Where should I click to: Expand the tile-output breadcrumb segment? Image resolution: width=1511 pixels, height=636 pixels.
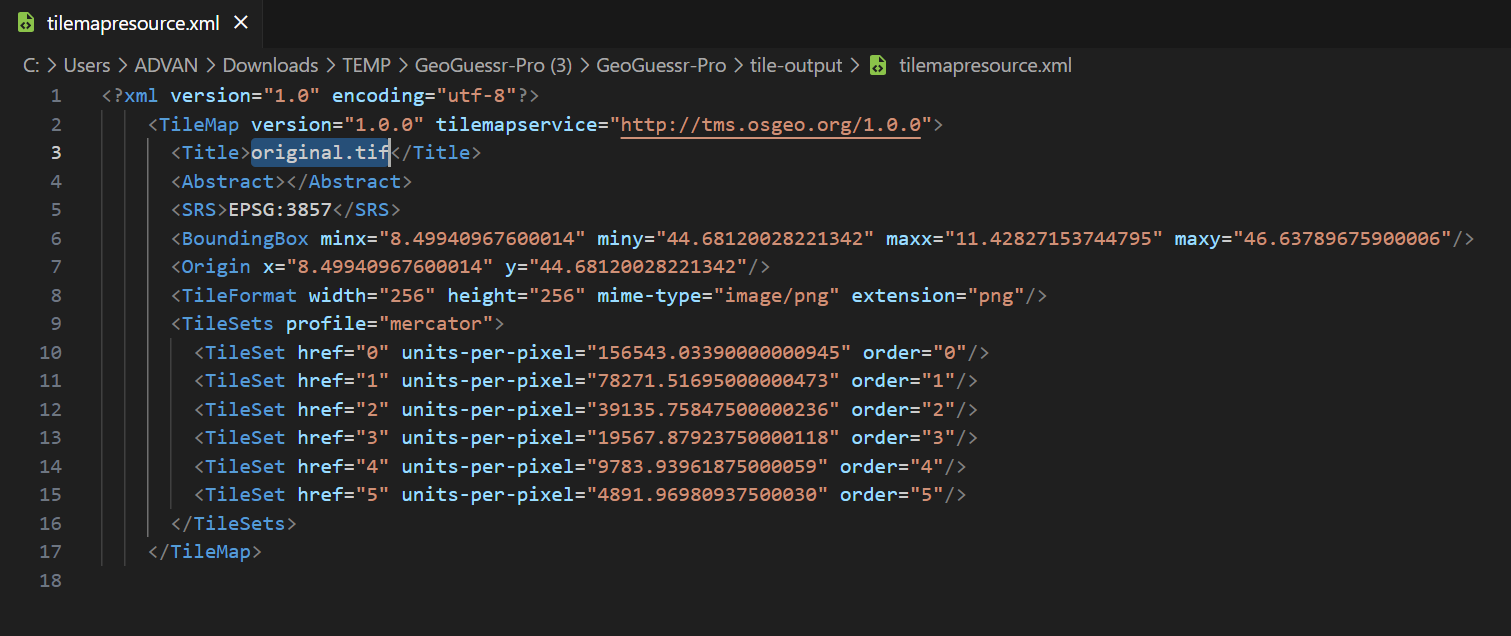coord(796,66)
